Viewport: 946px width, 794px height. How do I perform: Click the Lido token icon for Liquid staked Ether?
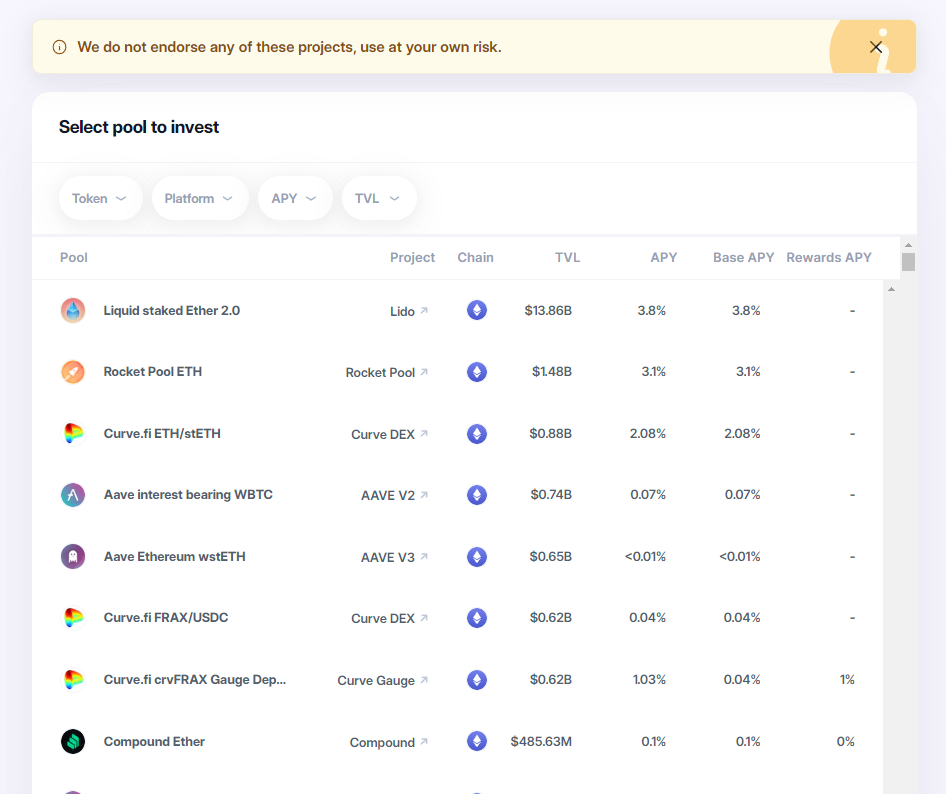73,311
